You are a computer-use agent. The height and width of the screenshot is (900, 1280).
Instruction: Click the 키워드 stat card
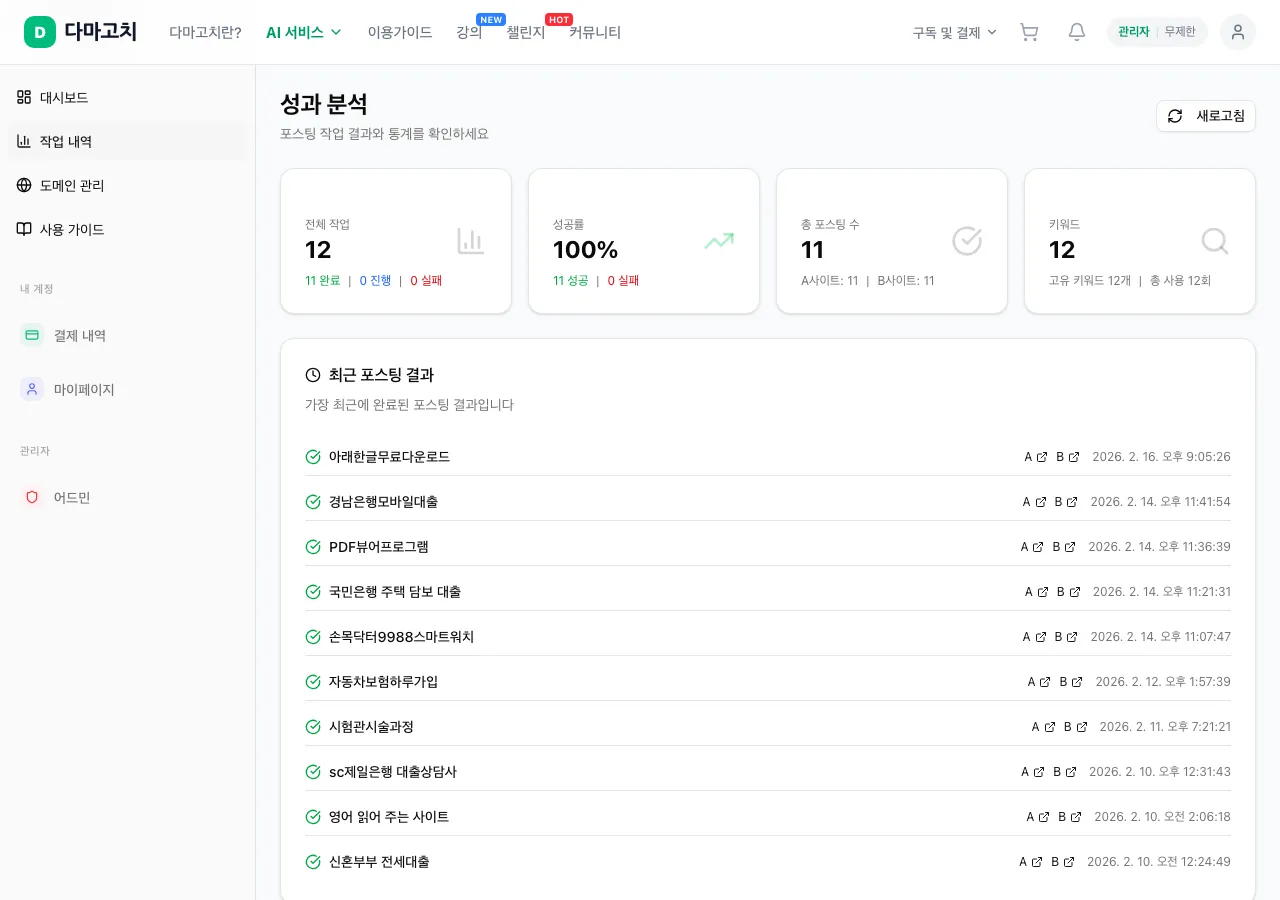1140,241
